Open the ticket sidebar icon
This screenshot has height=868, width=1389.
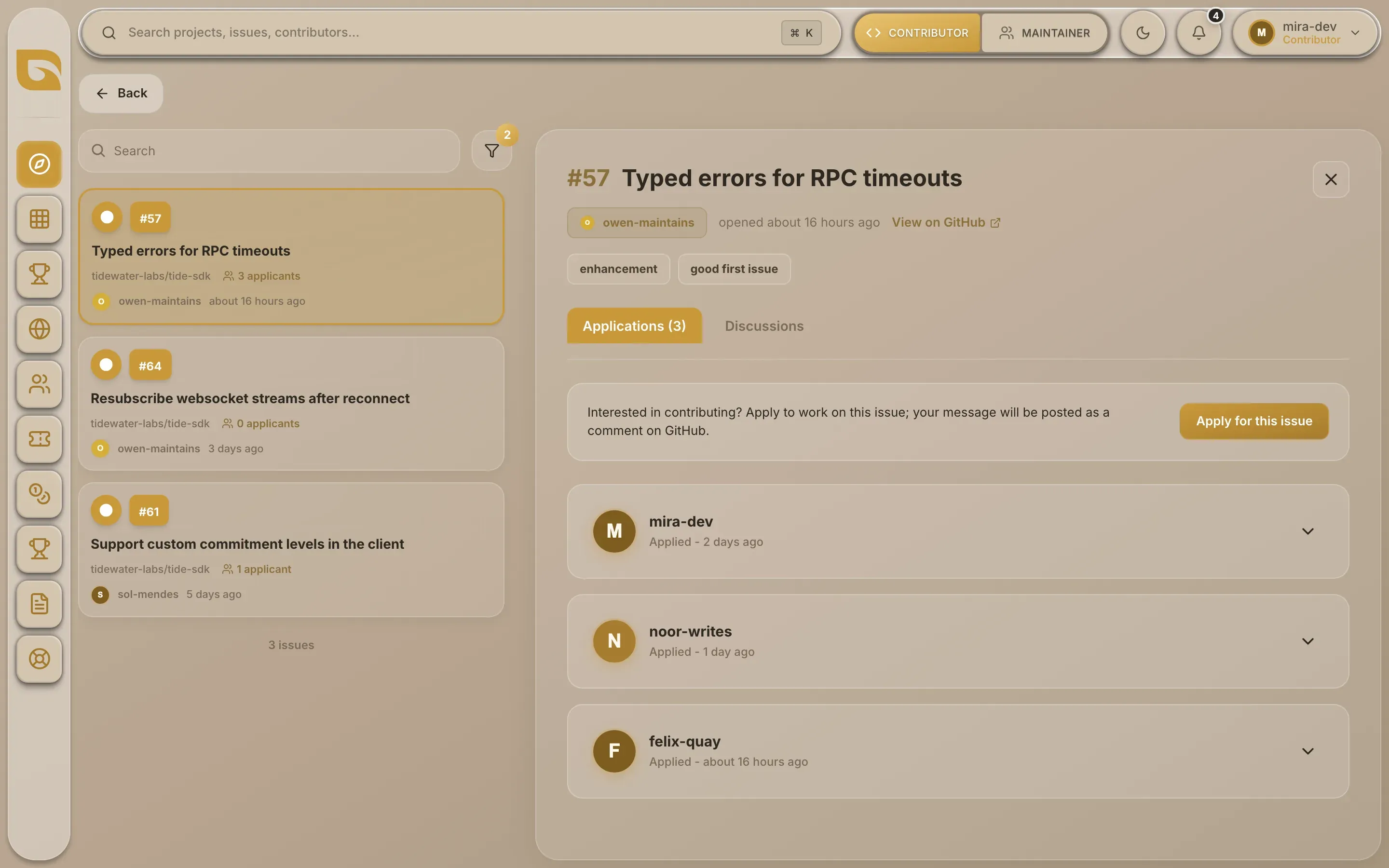click(x=39, y=439)
